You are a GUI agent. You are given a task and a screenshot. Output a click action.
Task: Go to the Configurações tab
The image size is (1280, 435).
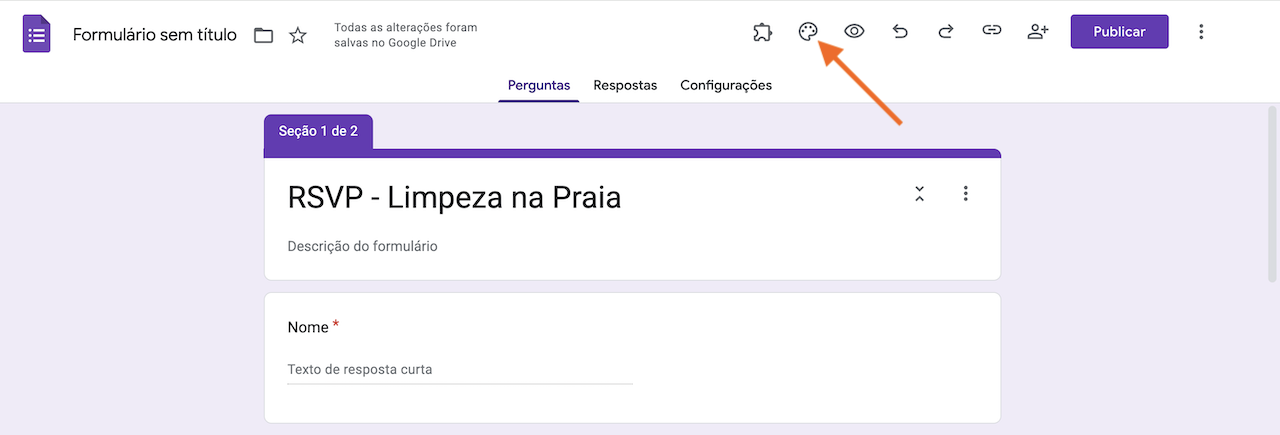[726, 85]
